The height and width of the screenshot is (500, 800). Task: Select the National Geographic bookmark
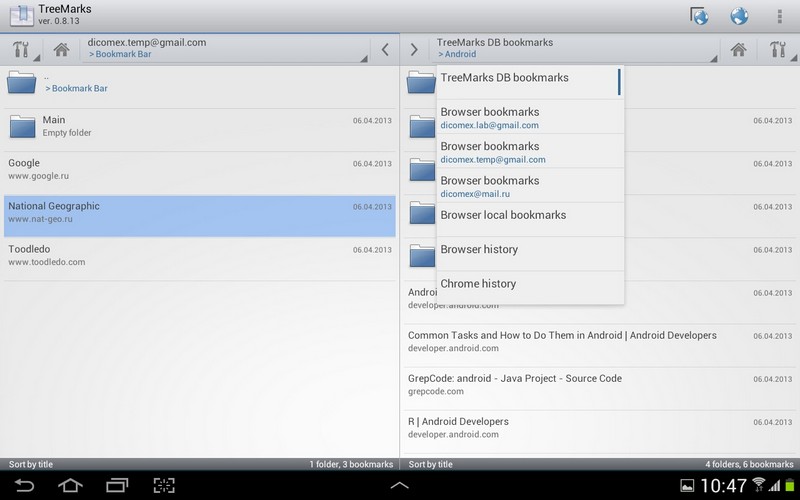199,216
